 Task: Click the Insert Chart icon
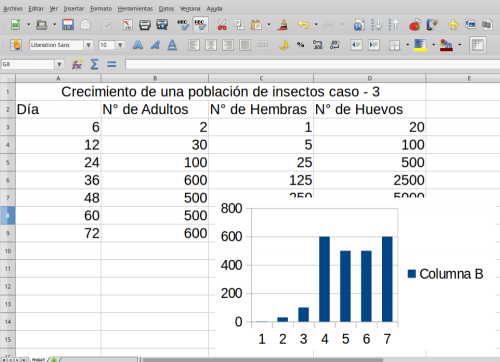coord(415,25)
